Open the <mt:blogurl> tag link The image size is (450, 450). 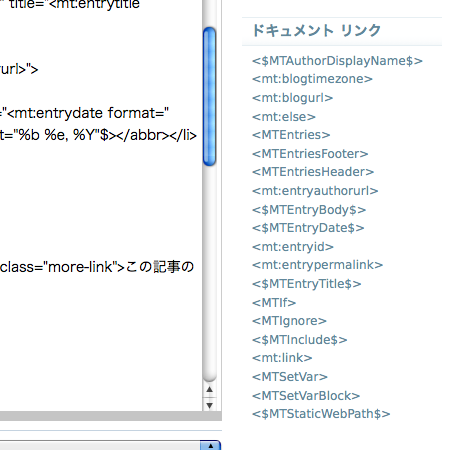click(x=293, y=98)
